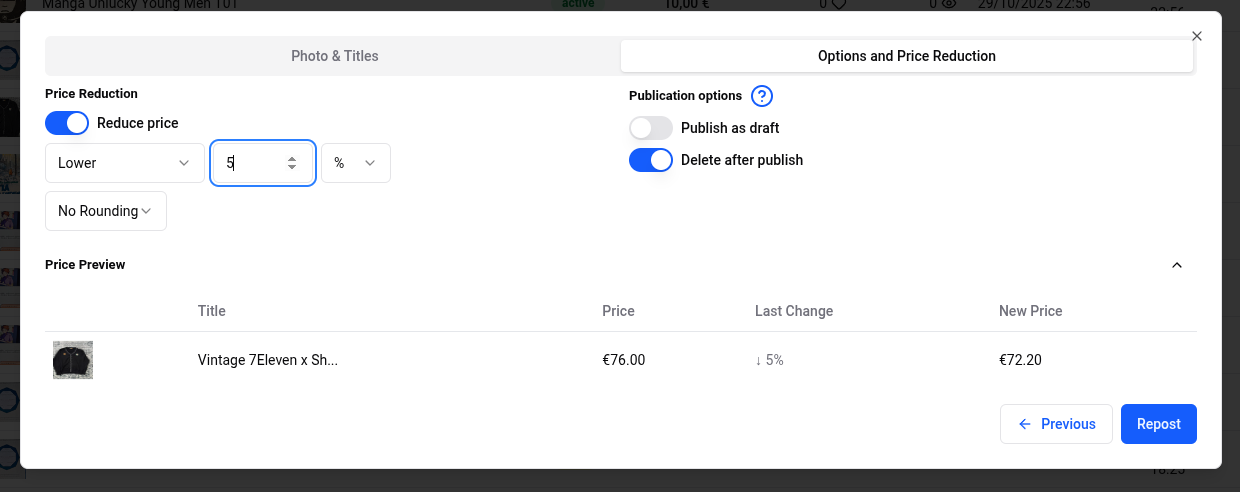Open the Publication options help icon

coord(762,96)
